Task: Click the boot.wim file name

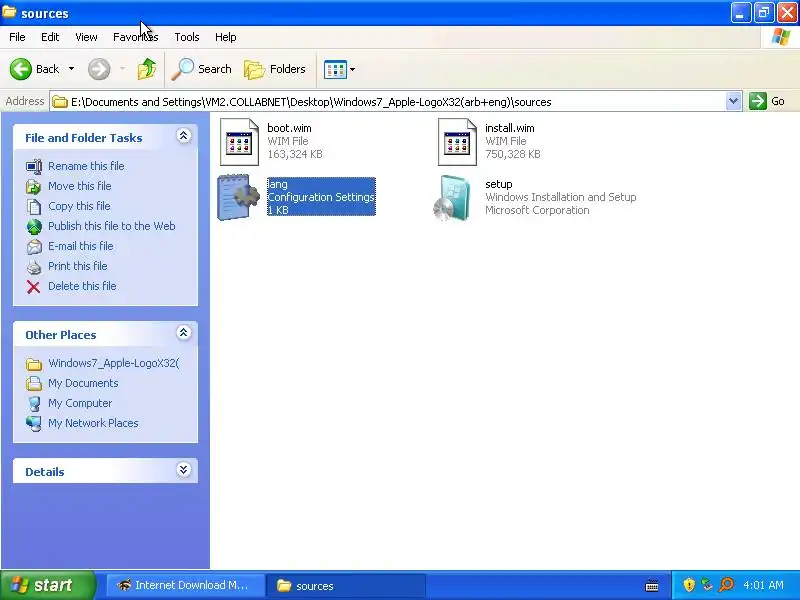Action: tap(289, 128)
